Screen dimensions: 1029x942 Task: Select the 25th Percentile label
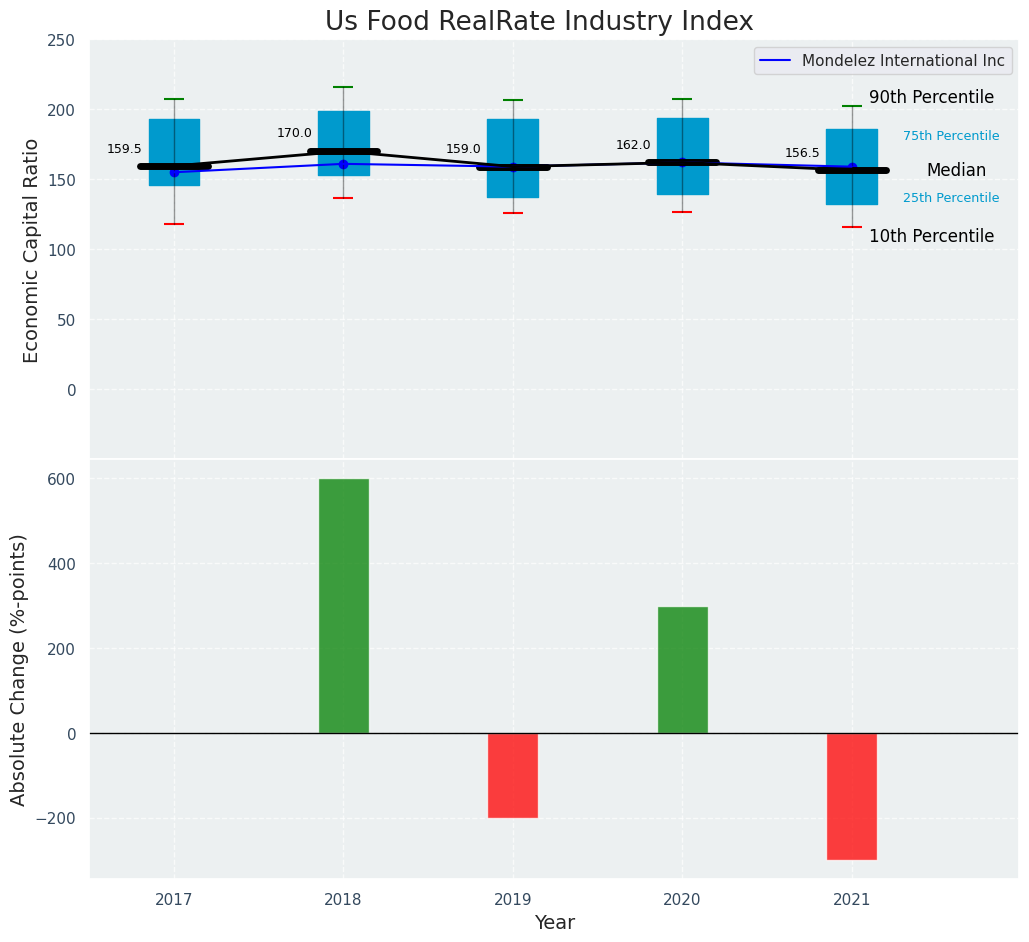click(951, 198)
